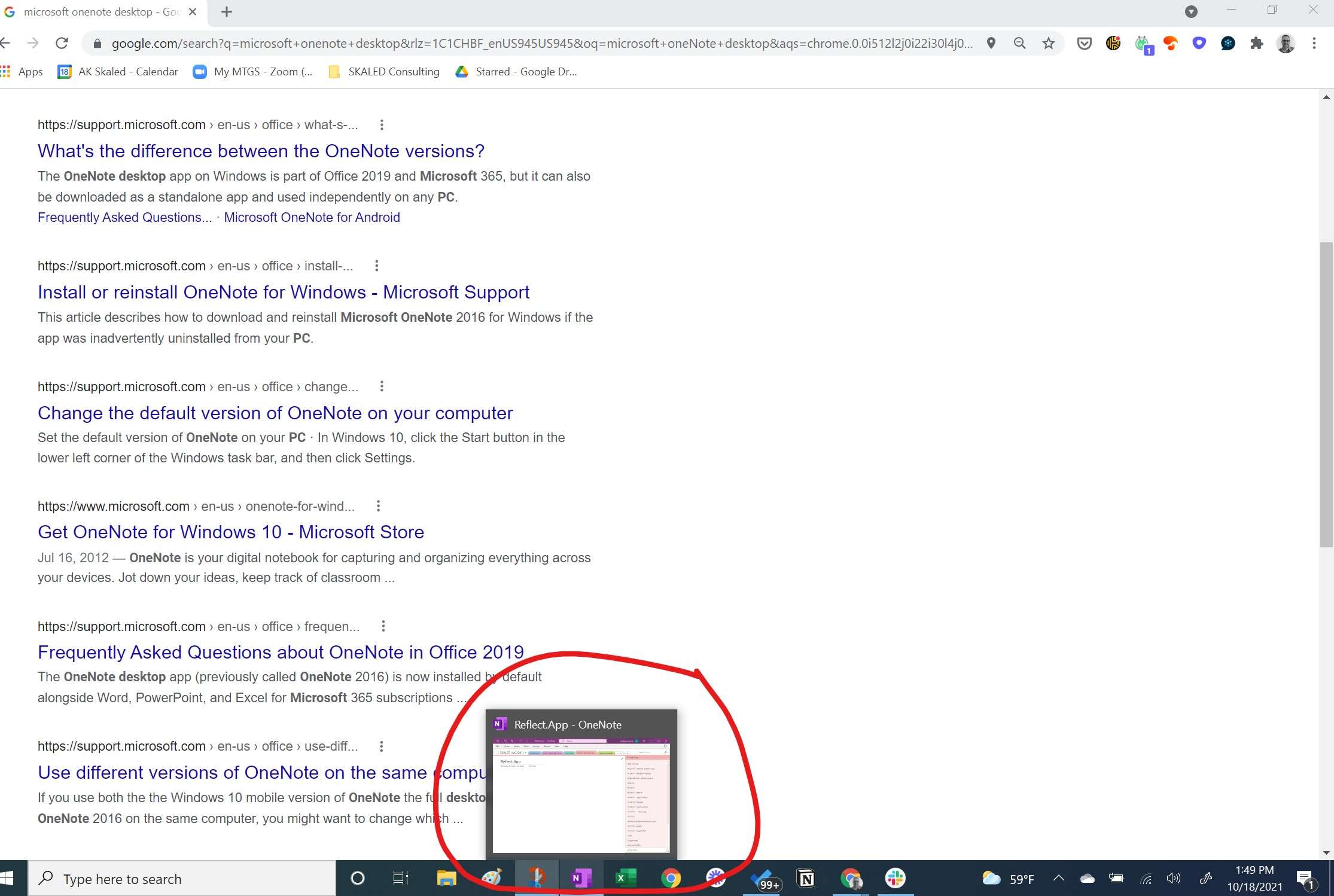
Task: Reload the Google search page
Action: 62,43
